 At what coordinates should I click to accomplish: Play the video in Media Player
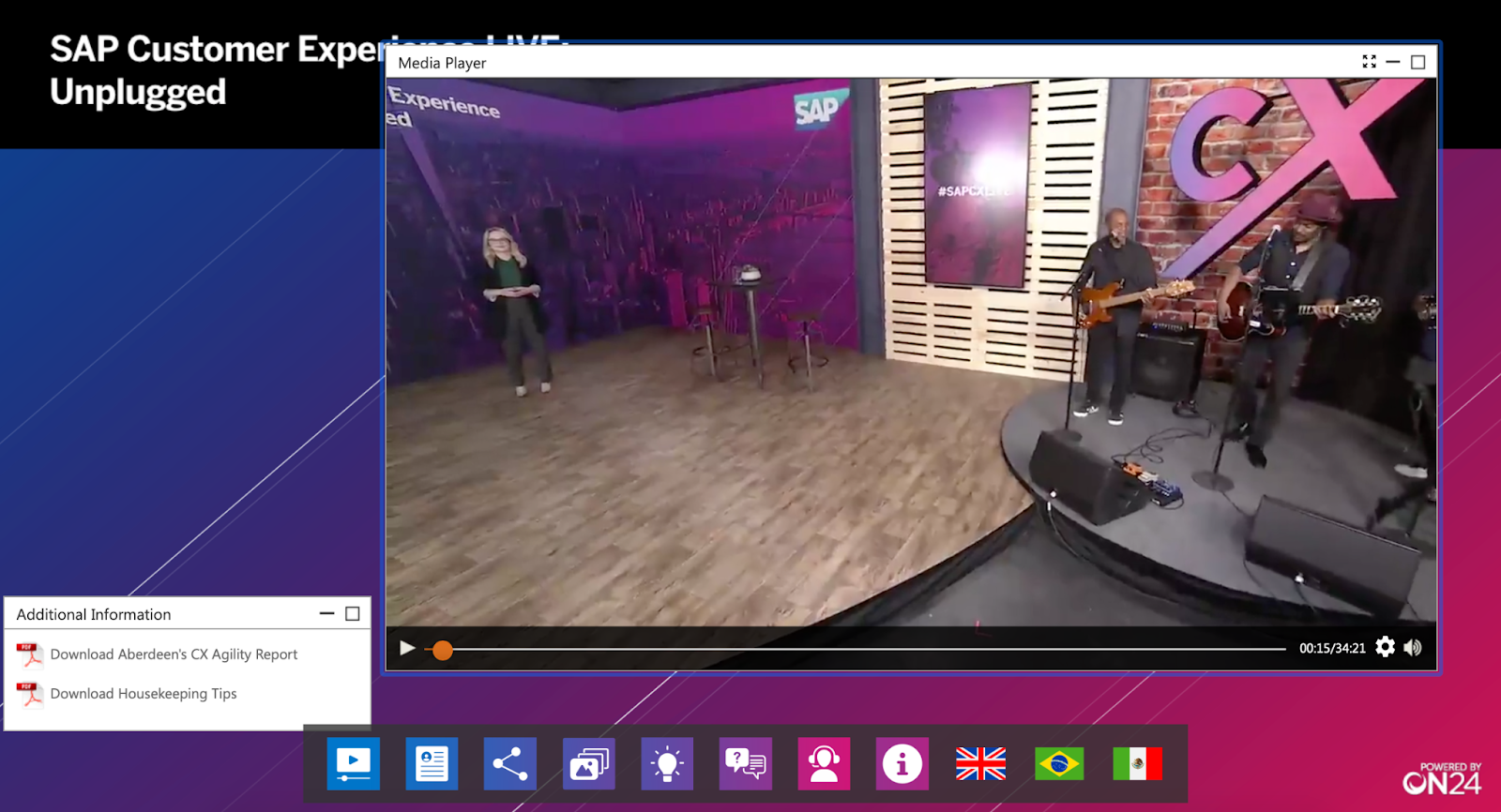pos(407,648)
